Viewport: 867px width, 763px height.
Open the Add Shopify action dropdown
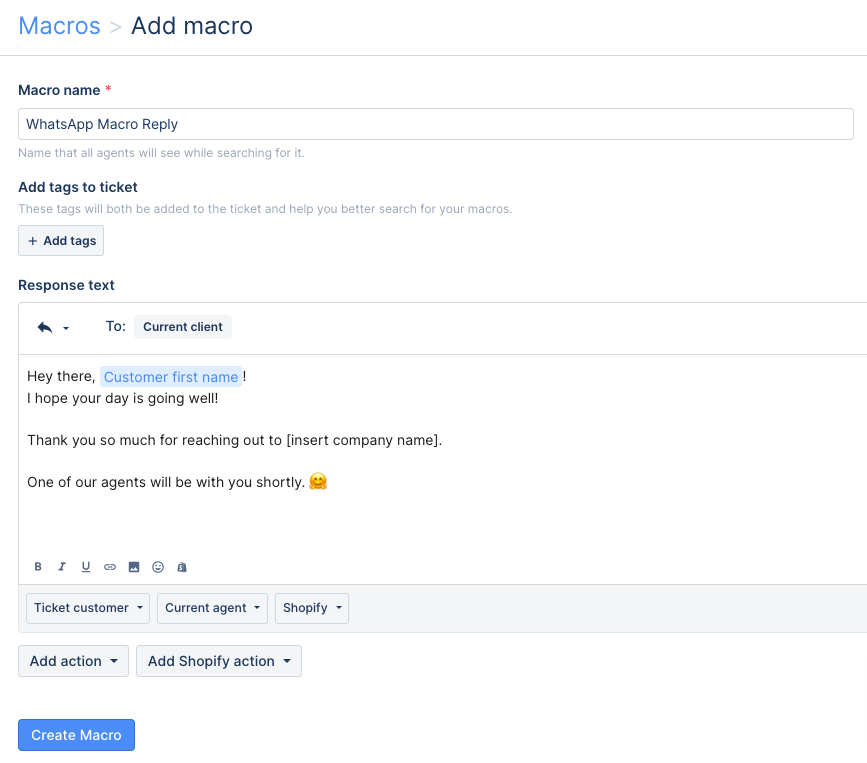coord(219,661)
